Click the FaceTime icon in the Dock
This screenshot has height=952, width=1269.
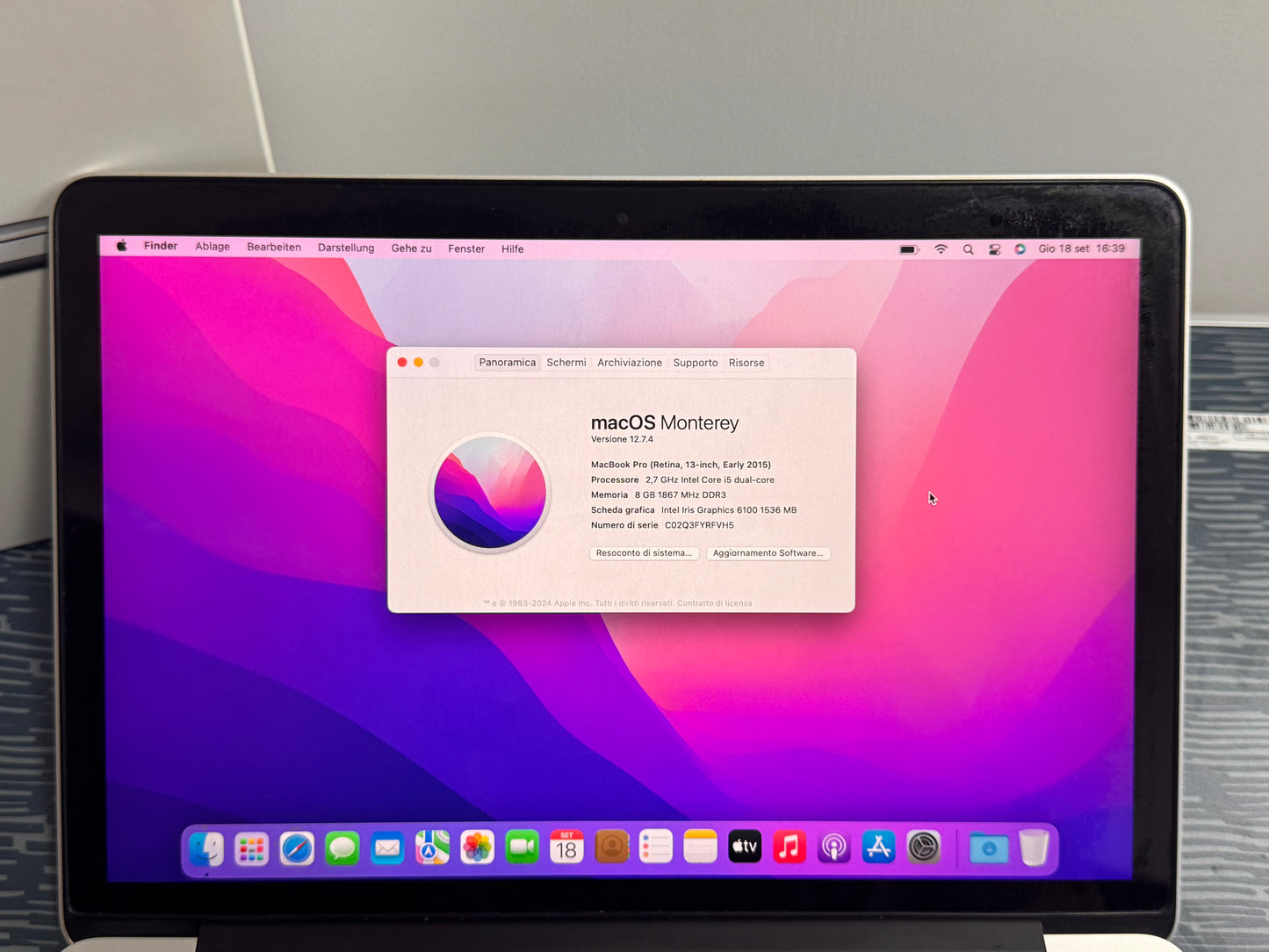[x=522, y=848]
